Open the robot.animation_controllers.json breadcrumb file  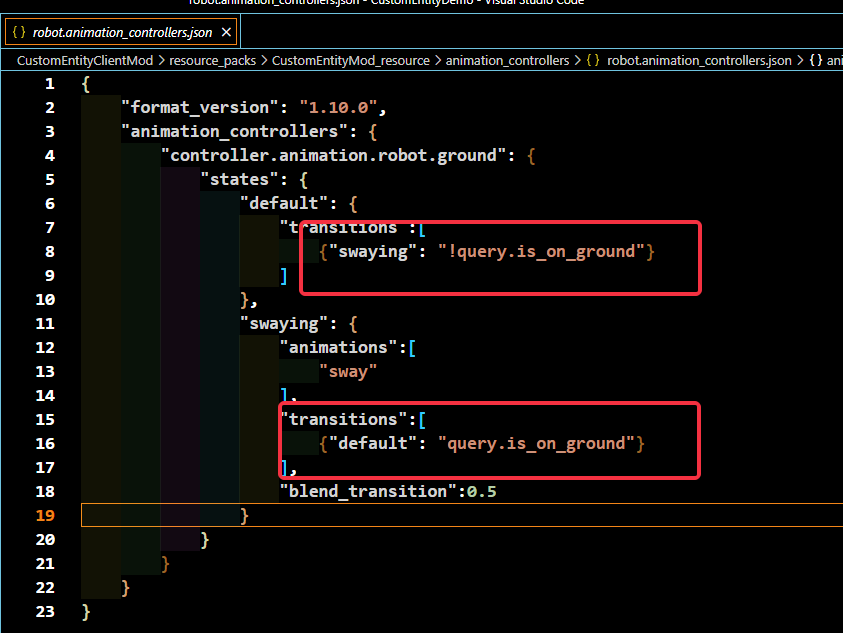(699, 60)
